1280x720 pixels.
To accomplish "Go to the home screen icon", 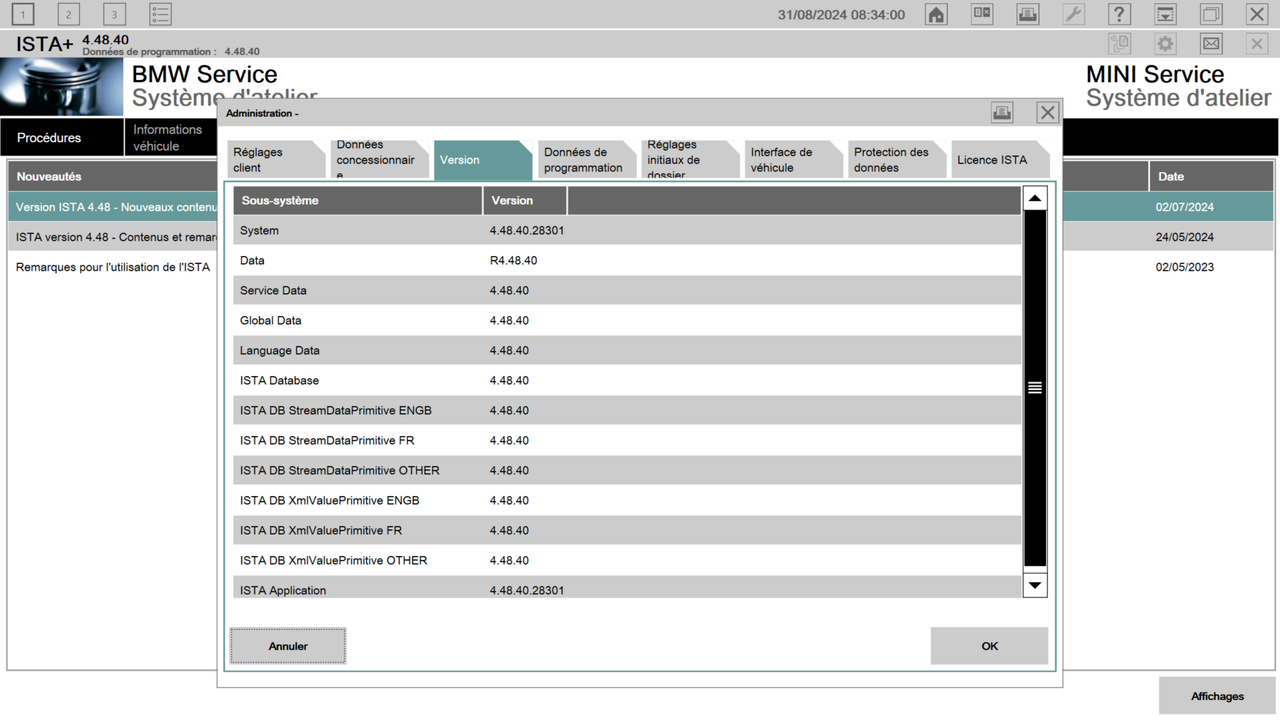I will coord(936,14).
